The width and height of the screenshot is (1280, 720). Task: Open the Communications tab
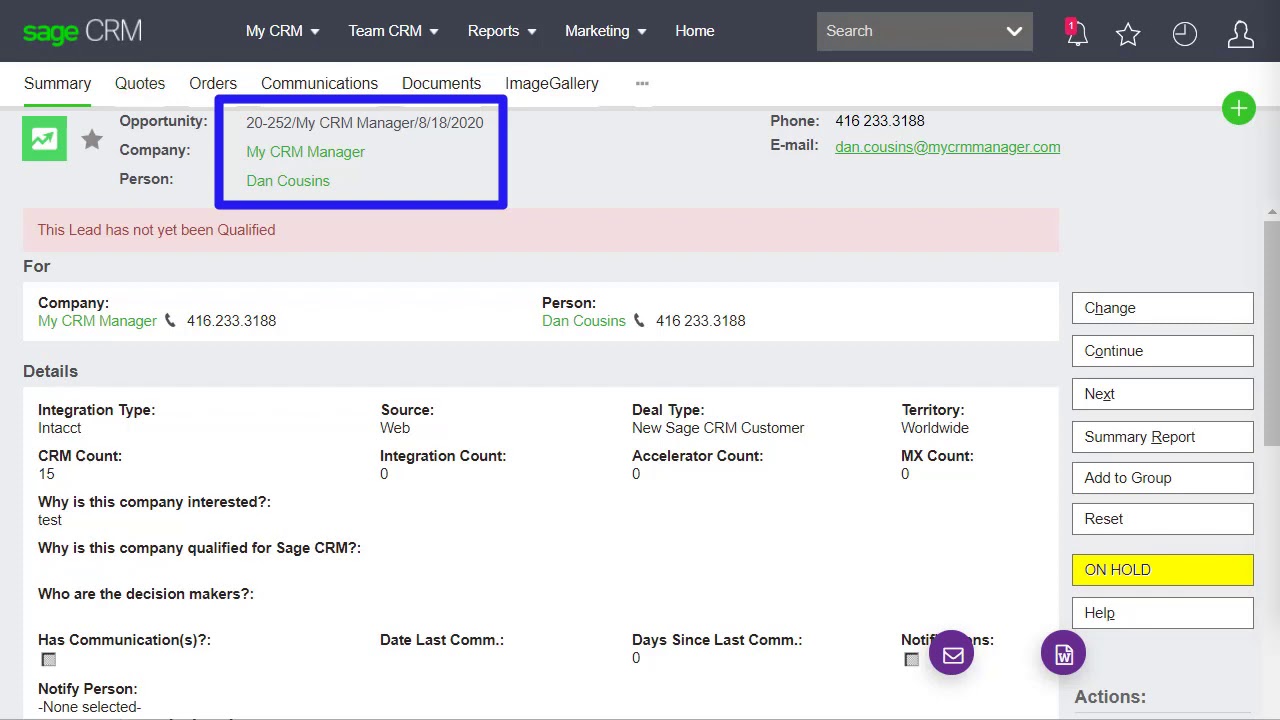coord(319,83)
